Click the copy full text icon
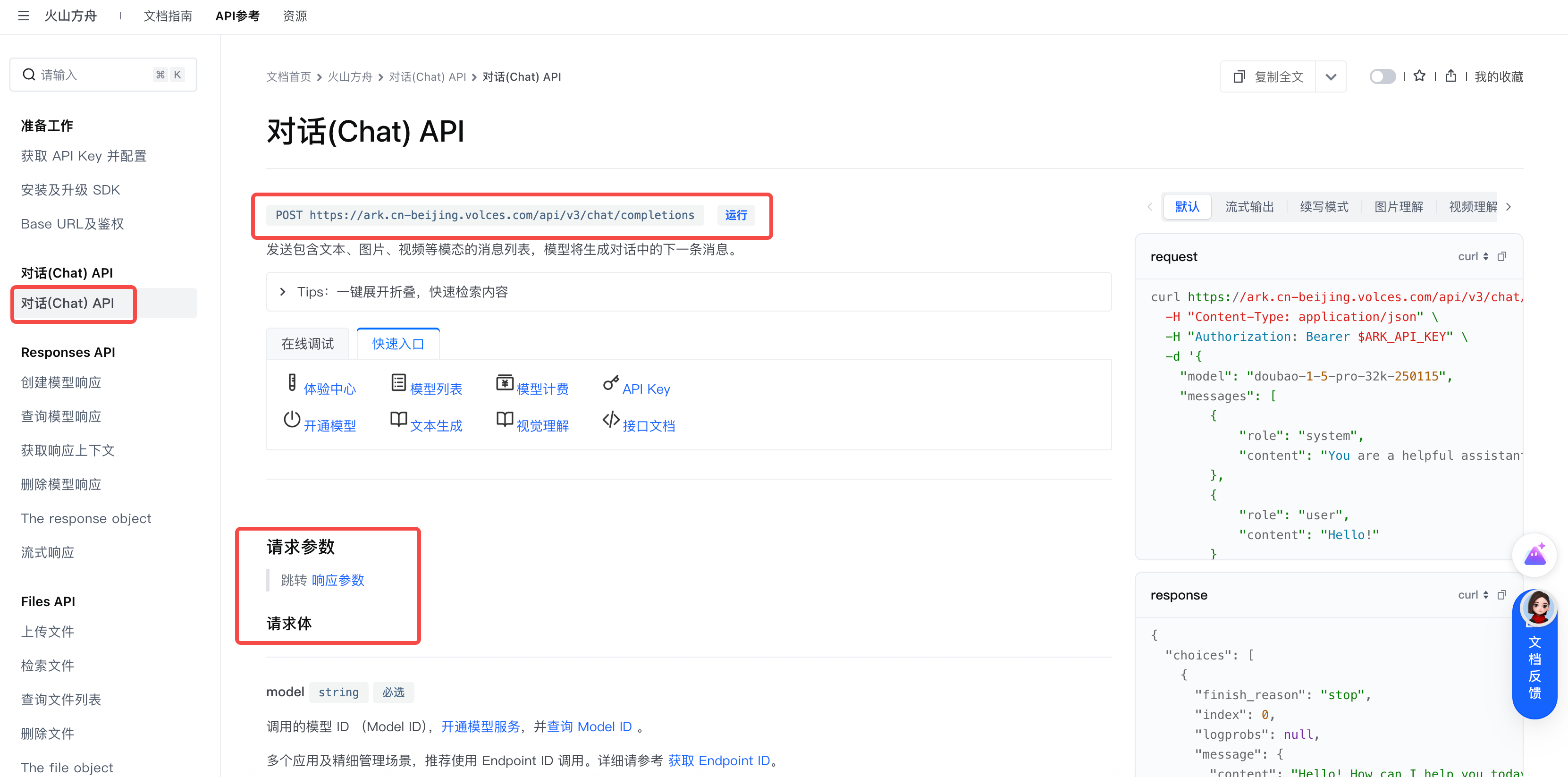The width and height of the screenshot is (1568, 777). coord(1239,77)
